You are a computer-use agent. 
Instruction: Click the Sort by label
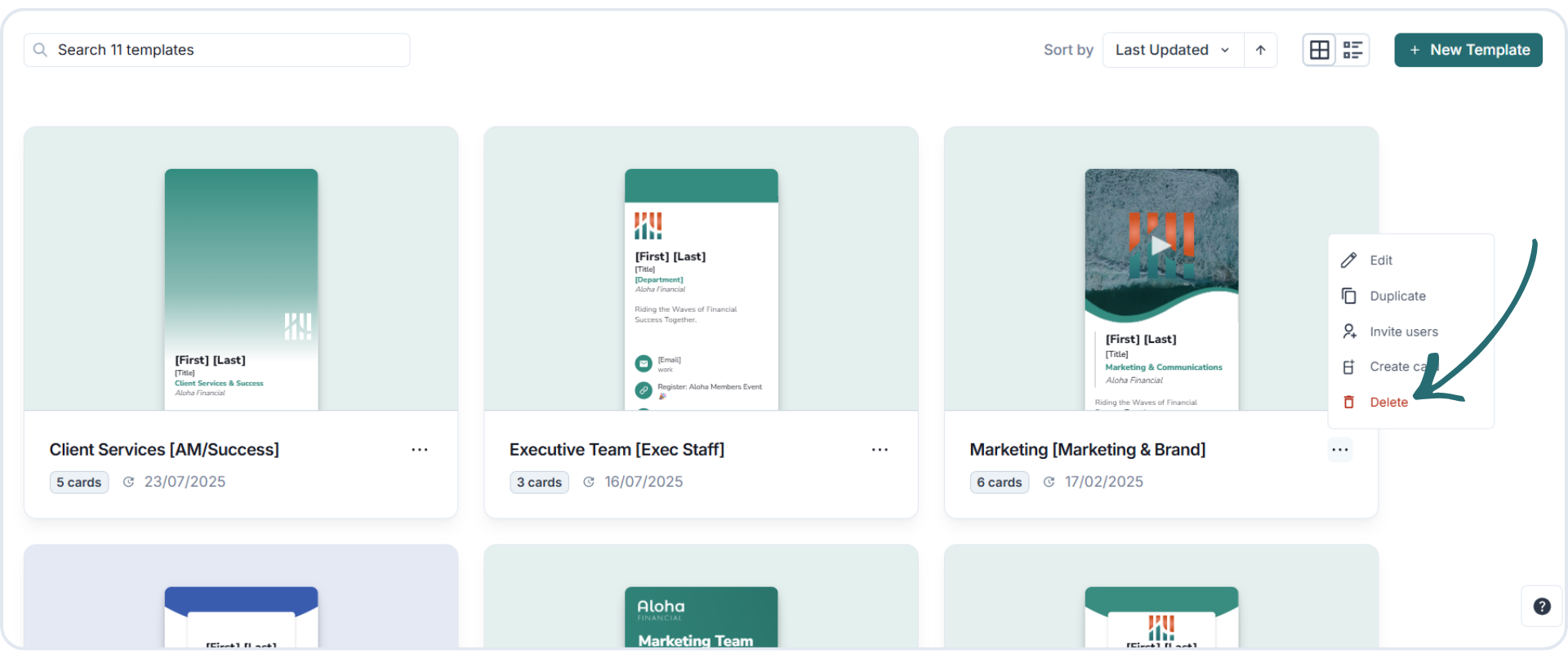tap(1068, 50)
